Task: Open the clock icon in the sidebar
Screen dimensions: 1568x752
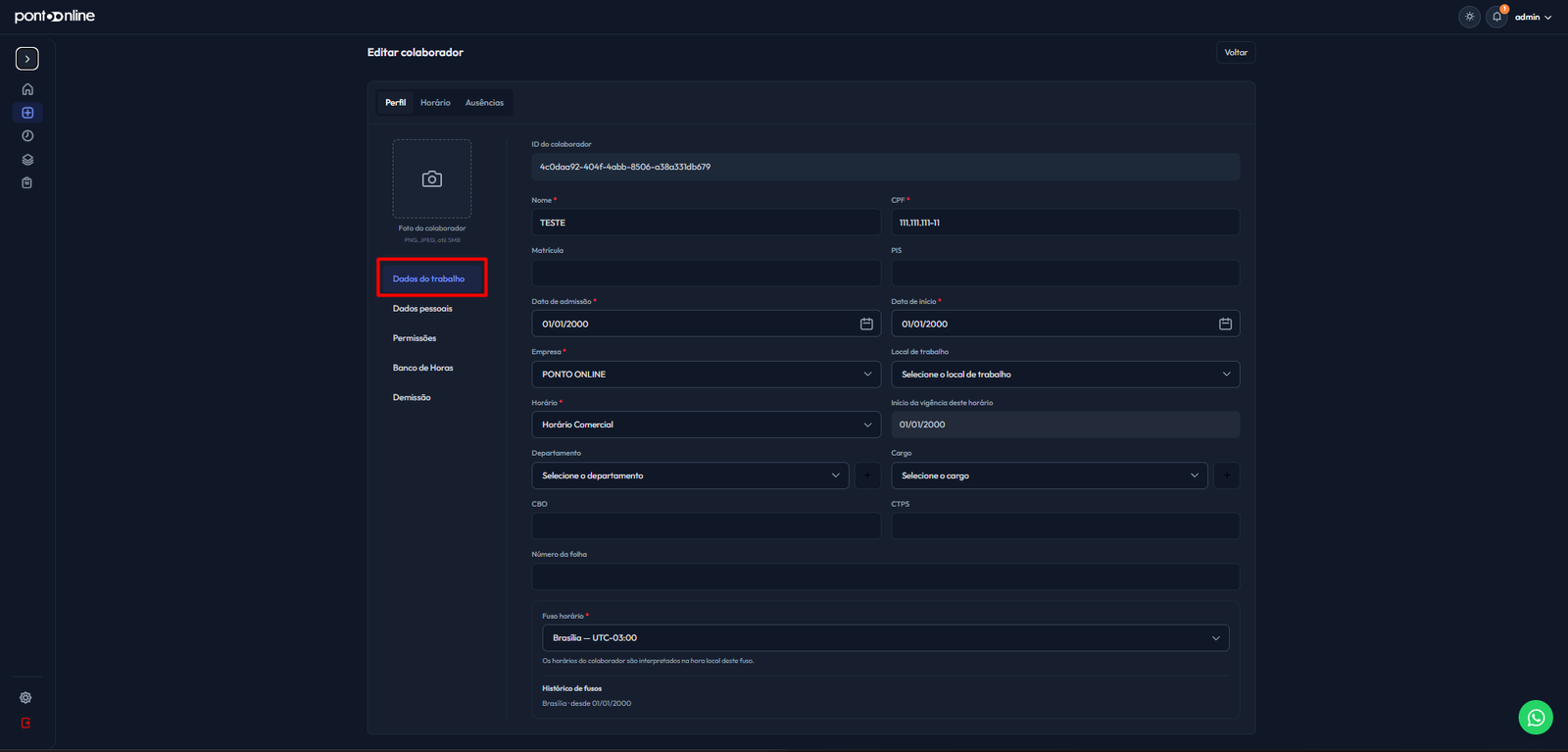Action: tap(27, 136)
